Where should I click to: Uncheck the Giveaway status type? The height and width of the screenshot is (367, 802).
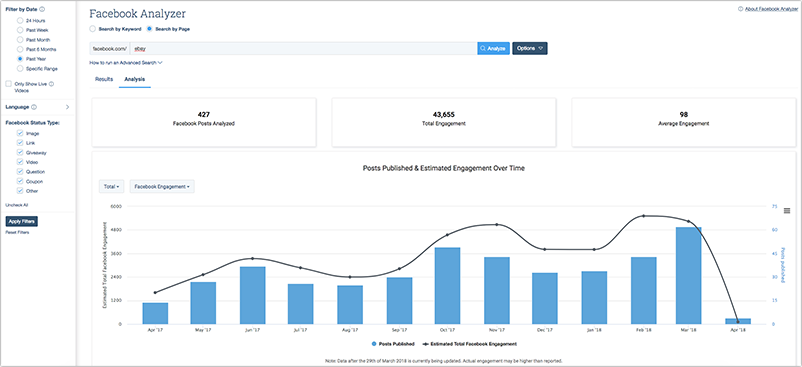(x=20, y=152)
